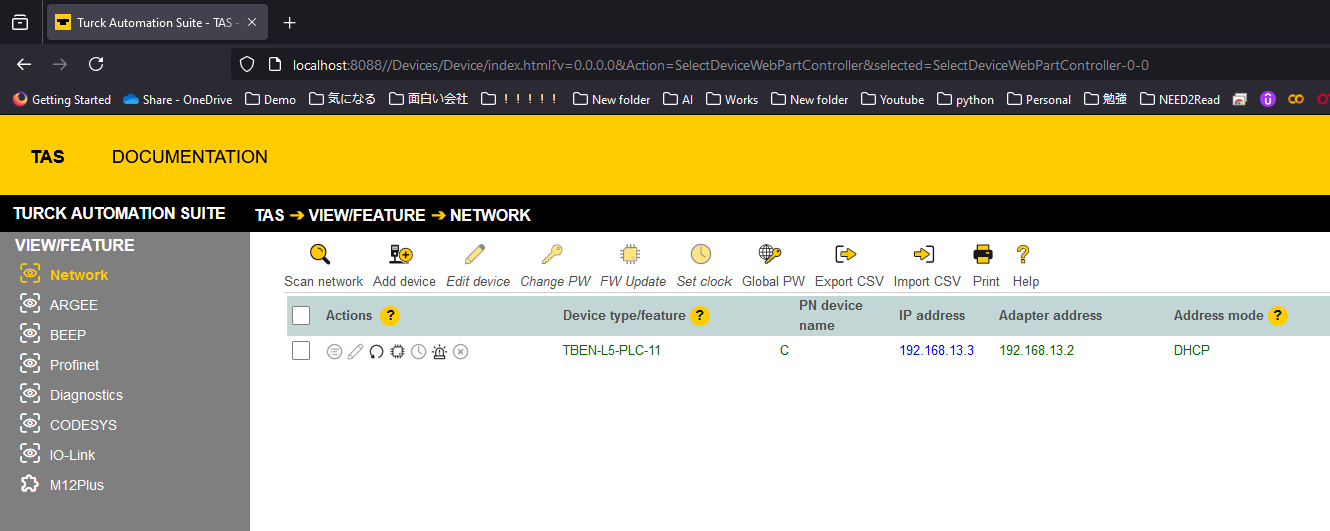
Task: Click the FW Update chip icon
Action: (x=630, y=254)
